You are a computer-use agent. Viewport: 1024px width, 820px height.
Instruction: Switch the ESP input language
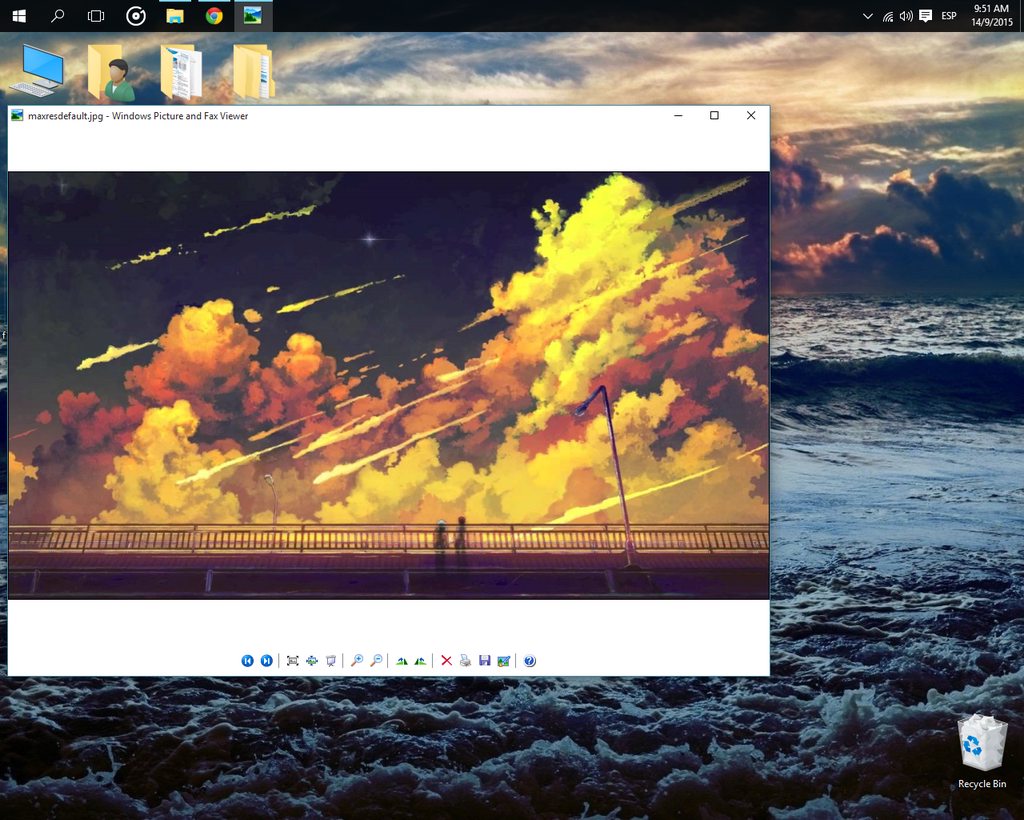[949, 16]
